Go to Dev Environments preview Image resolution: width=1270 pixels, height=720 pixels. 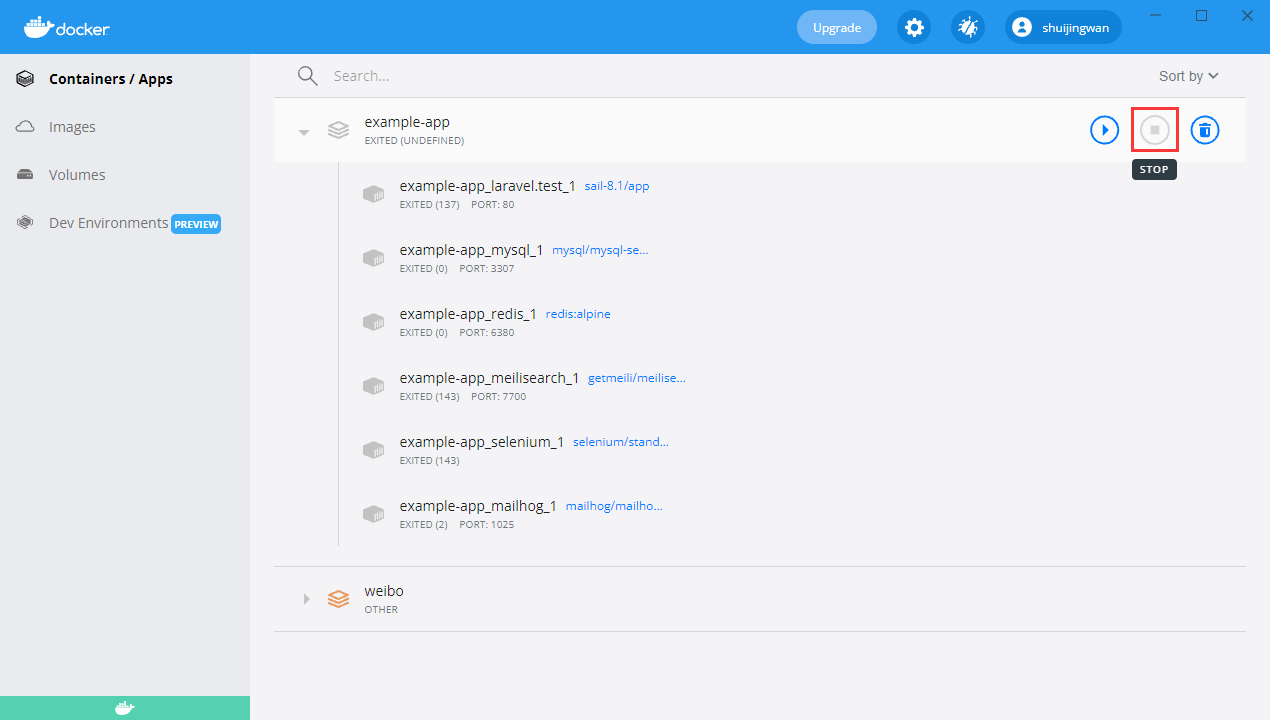coord(108,223)
